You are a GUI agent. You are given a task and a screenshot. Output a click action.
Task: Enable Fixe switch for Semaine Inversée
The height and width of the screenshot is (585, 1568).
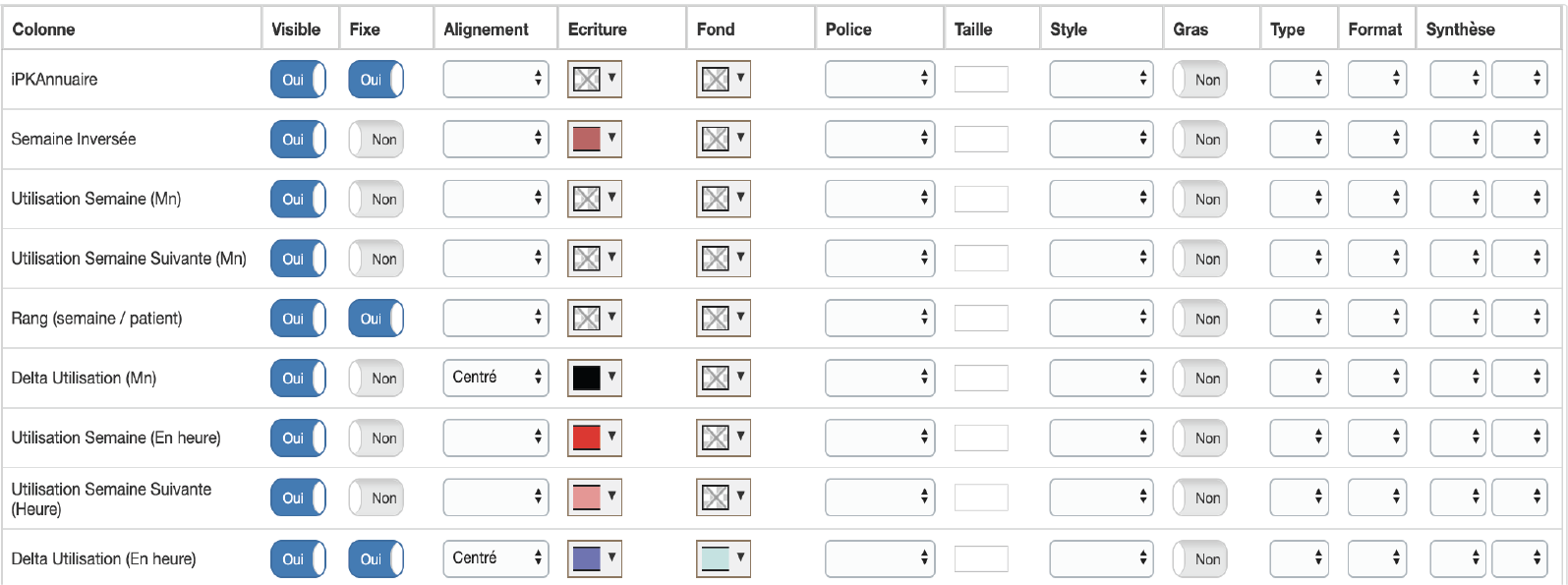(376, 140)
